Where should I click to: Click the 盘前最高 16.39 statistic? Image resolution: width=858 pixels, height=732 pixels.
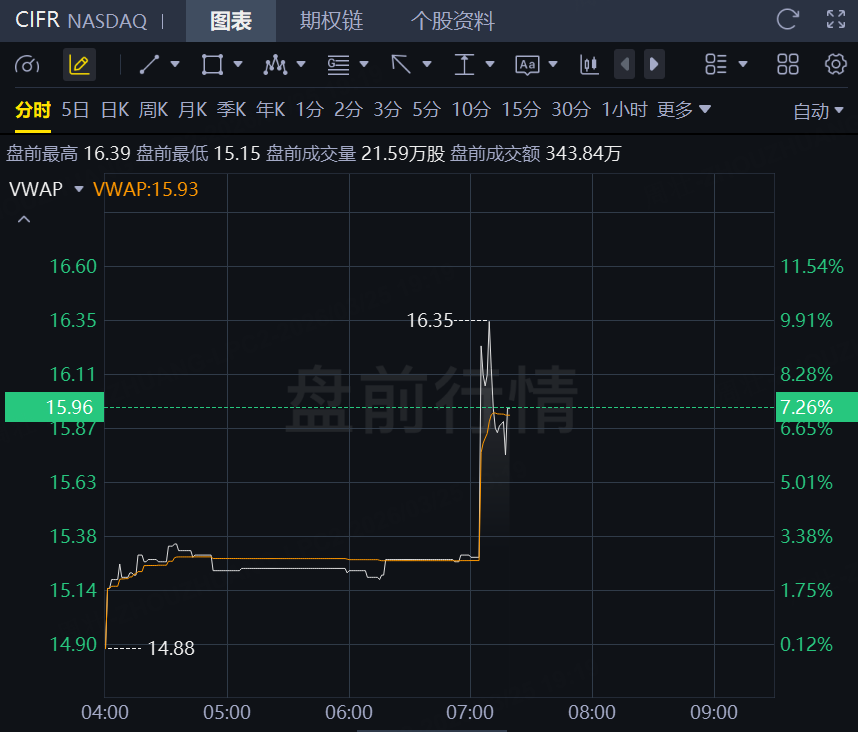tap(68, 154)
